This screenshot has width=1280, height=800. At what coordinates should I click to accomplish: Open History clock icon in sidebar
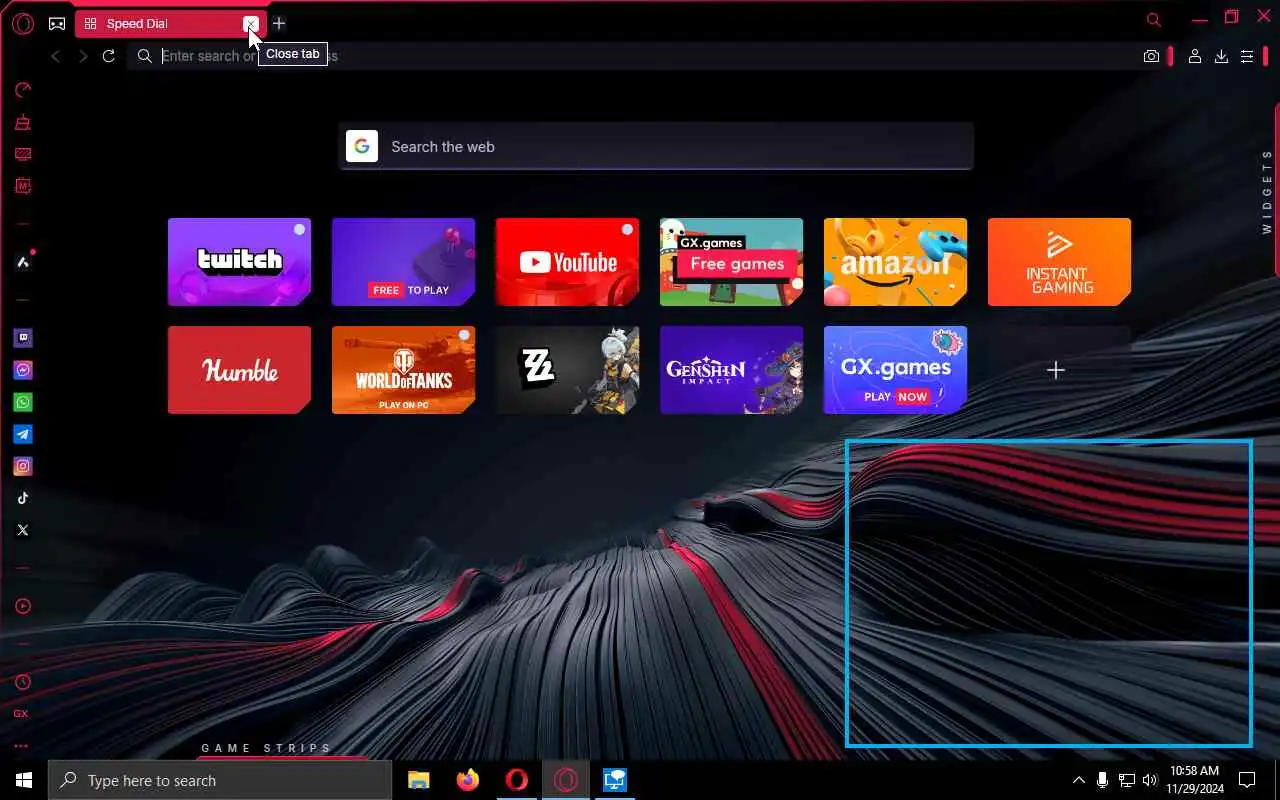pos(23,682)
